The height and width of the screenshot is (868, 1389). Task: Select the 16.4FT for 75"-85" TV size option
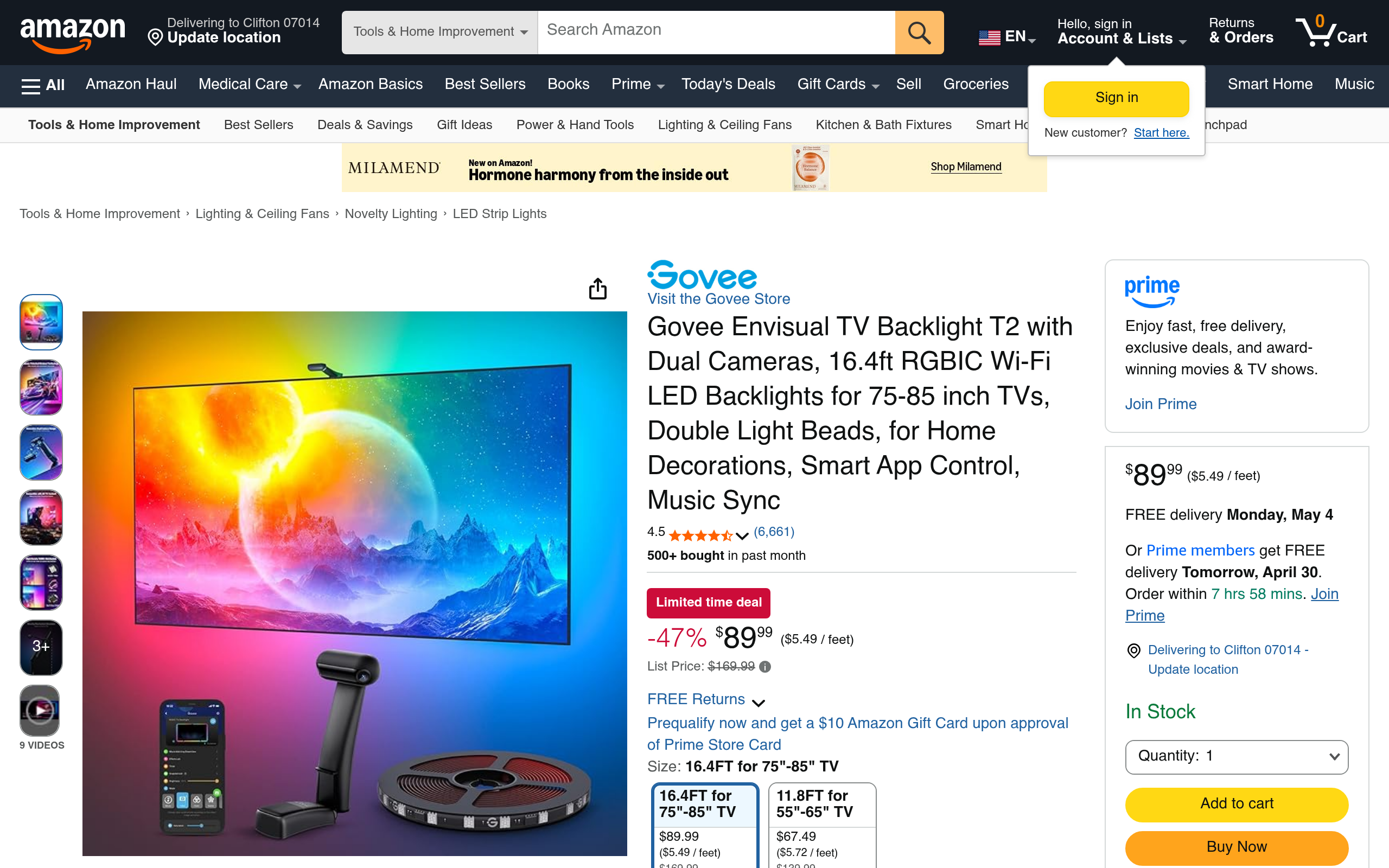tap(705, 826)
